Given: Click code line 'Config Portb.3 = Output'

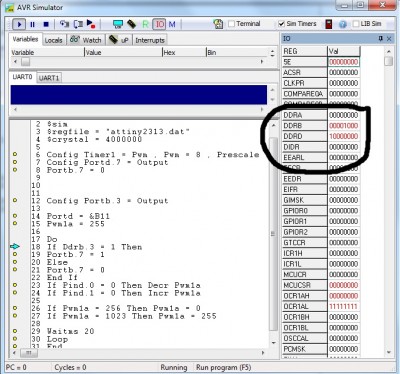Looking at the screenshot, I should tap(107, 201).
